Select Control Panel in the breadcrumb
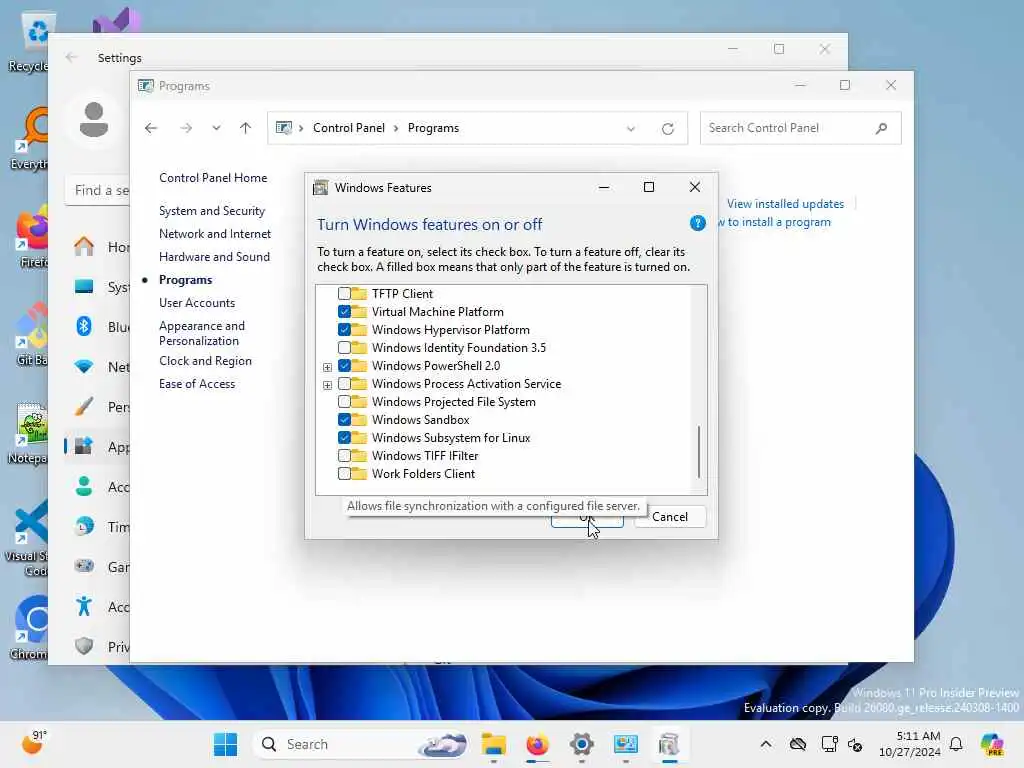1024x768 pixels. 349,128
